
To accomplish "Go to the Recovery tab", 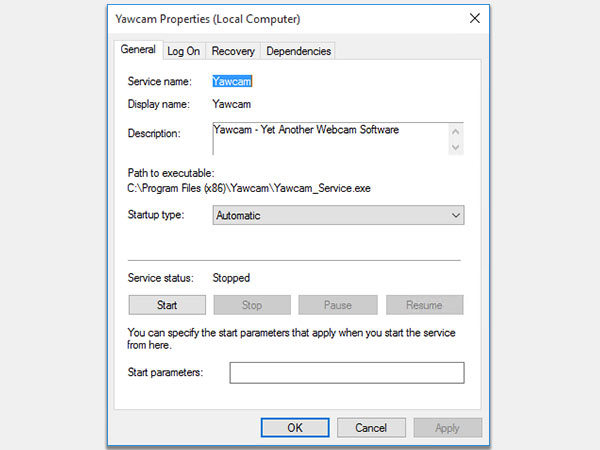I will pyautogui.click(x=233, y=51).
